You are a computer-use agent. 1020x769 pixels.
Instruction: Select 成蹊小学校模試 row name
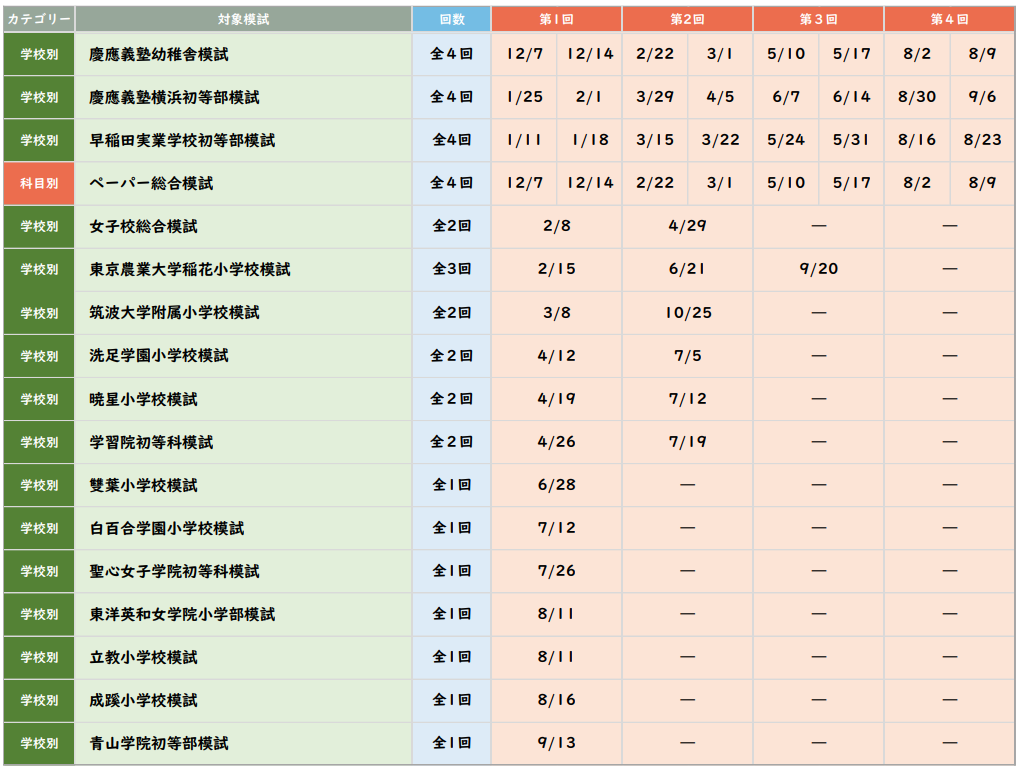pyautogui.click(x=143, y=700)
